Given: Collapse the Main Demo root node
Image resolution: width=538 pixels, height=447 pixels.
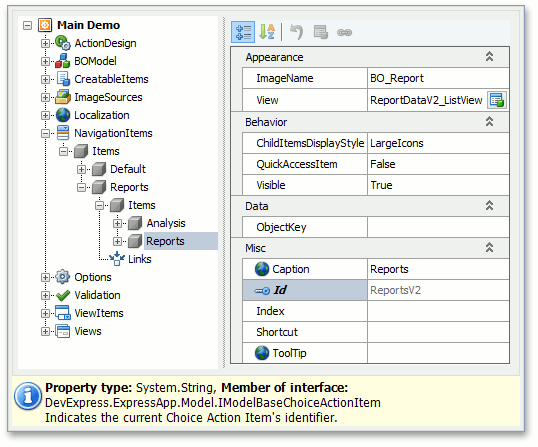Looking at the screenshot, I should click(x=27, y=25).
